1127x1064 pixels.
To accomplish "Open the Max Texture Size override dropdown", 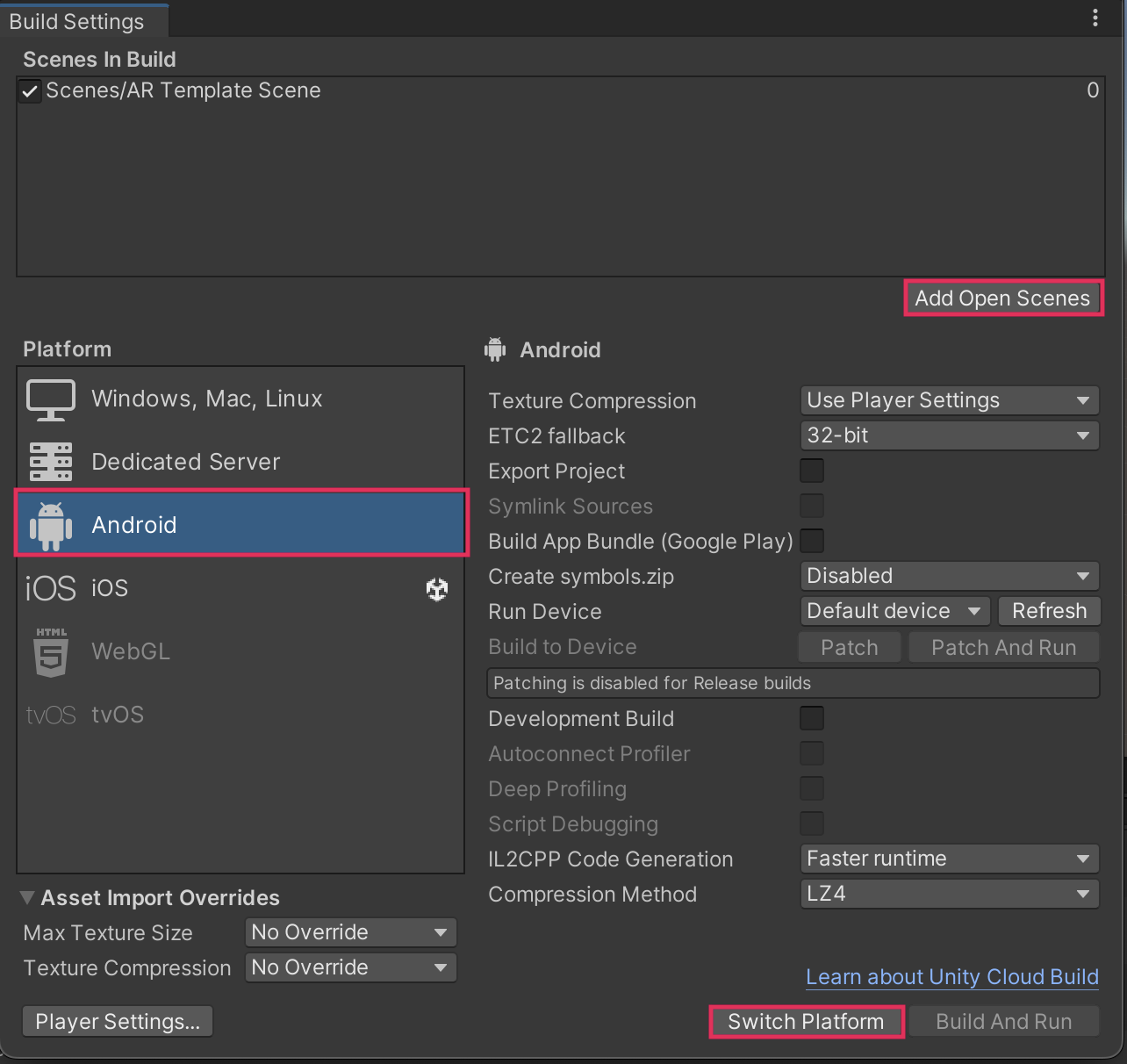I will point(350,932).
